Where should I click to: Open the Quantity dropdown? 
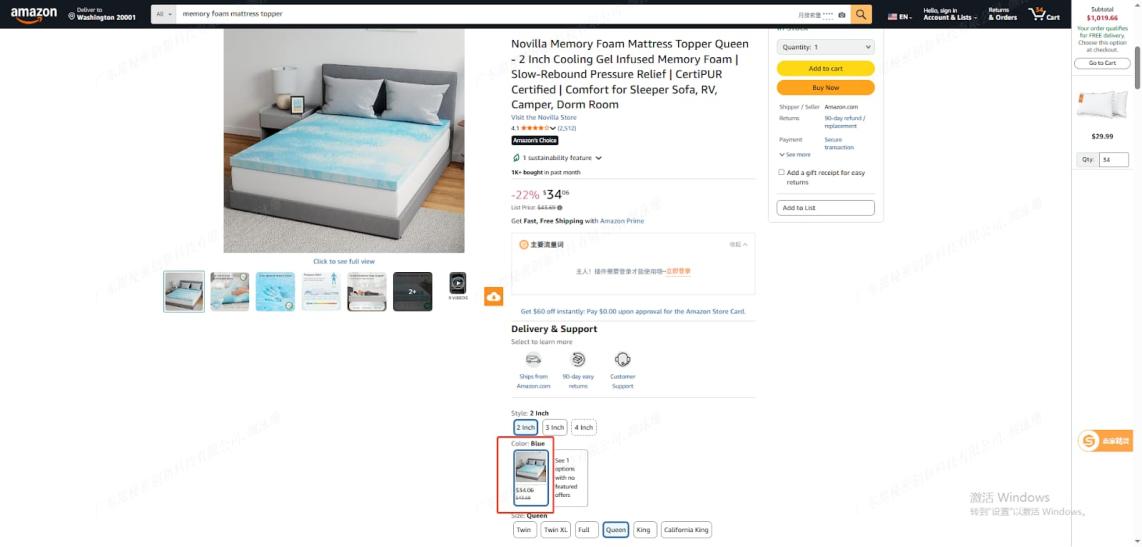(x=825, y=47)
